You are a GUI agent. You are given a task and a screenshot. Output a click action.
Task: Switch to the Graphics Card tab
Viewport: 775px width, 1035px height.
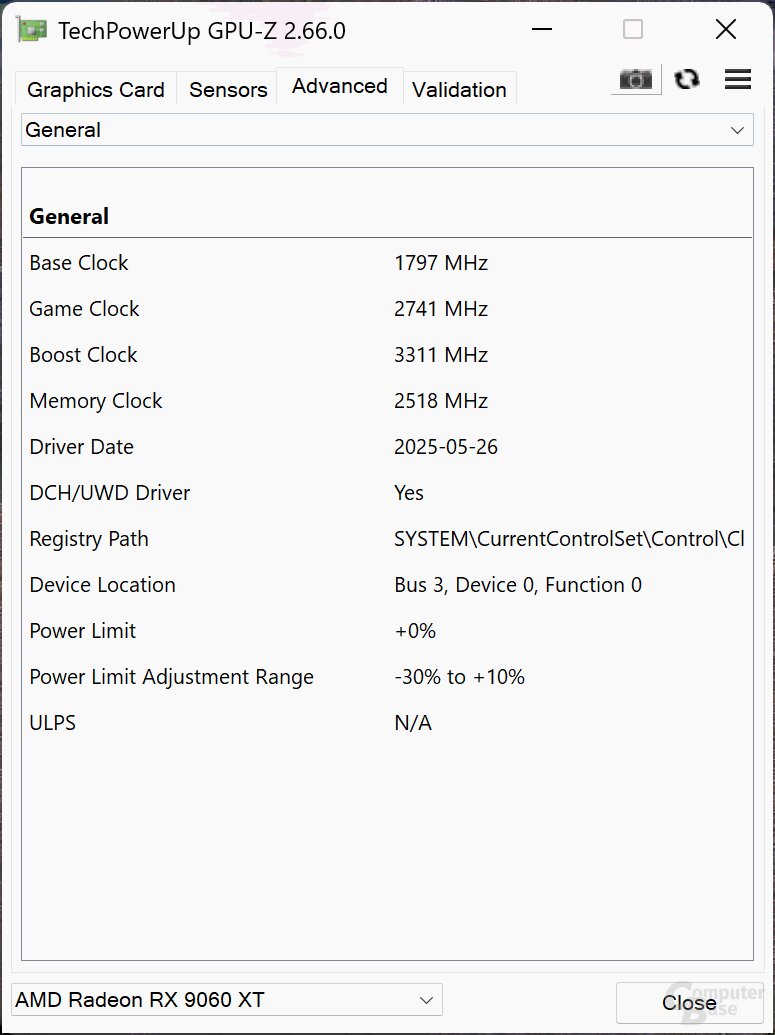click(x=96, y=90)
